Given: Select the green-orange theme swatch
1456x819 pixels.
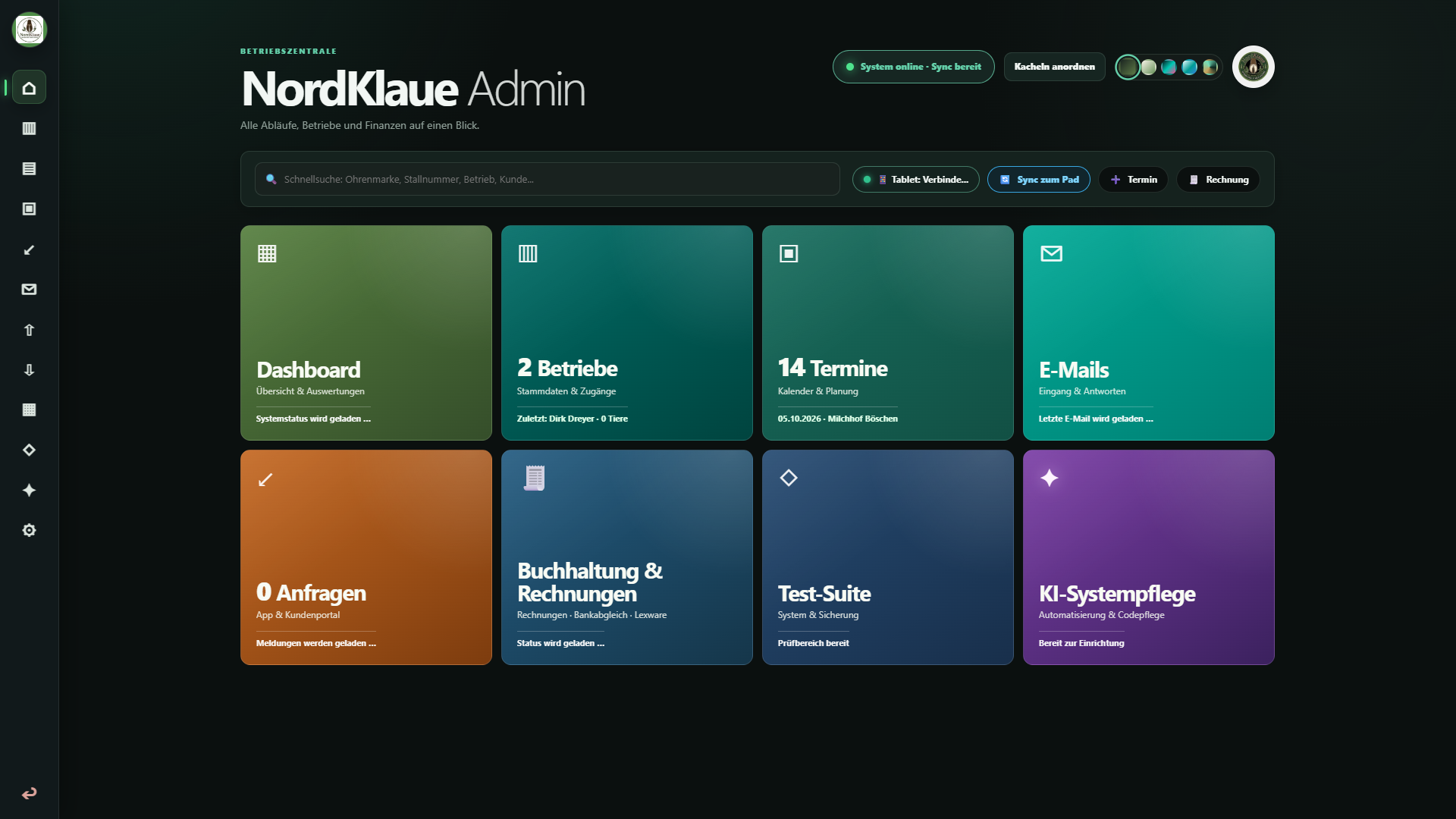Looking at the screenshot, I should tap(1210, 67).
